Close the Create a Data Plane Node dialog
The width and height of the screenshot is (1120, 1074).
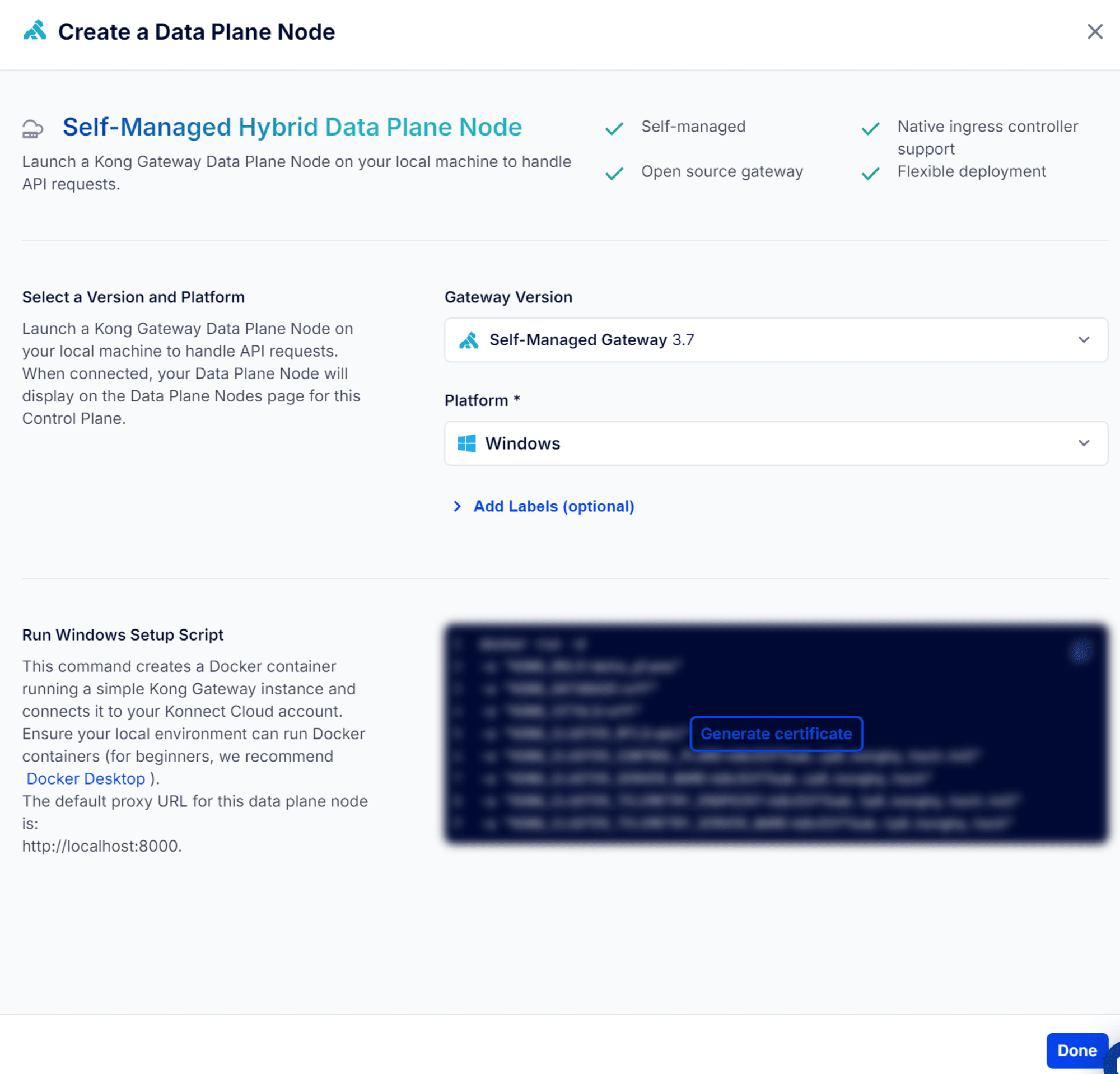(1094, 31)
